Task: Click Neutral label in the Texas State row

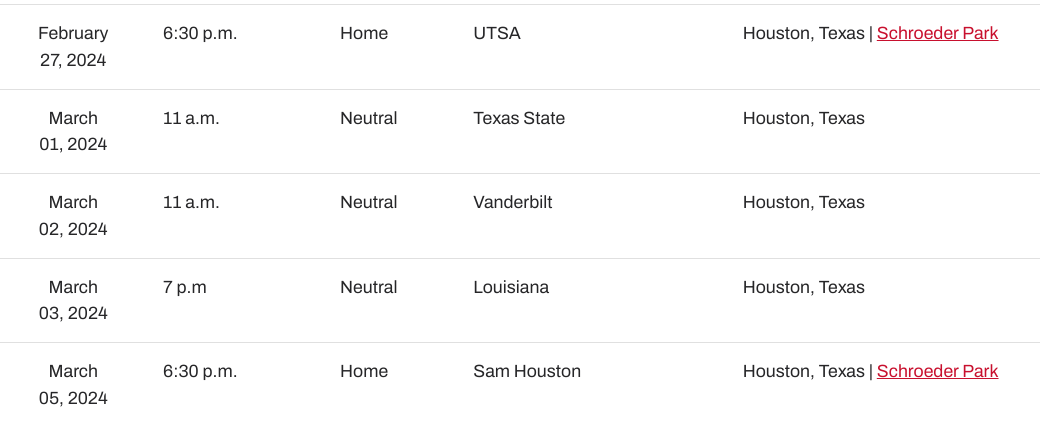Action: 369,118
